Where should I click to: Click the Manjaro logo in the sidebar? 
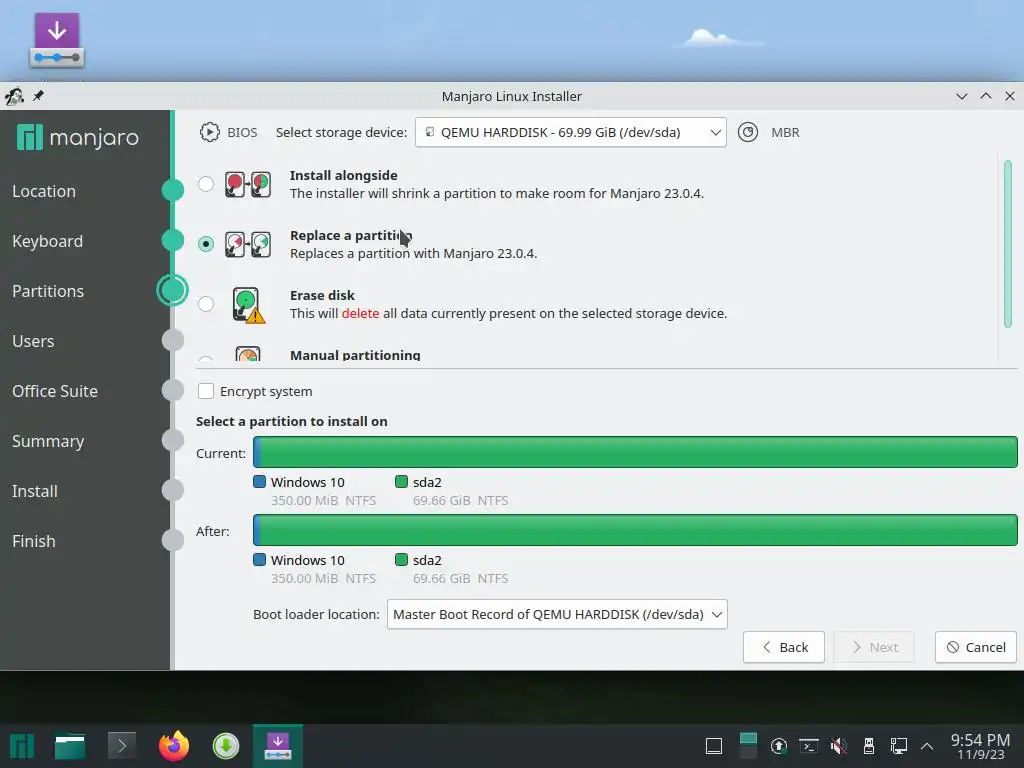[78, 137]
